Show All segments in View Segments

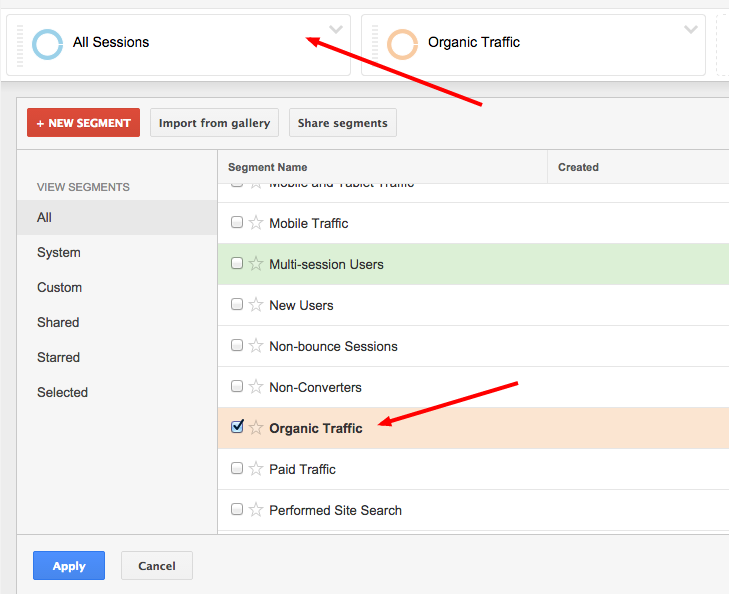pyautogui.click(x=117, y=218)
